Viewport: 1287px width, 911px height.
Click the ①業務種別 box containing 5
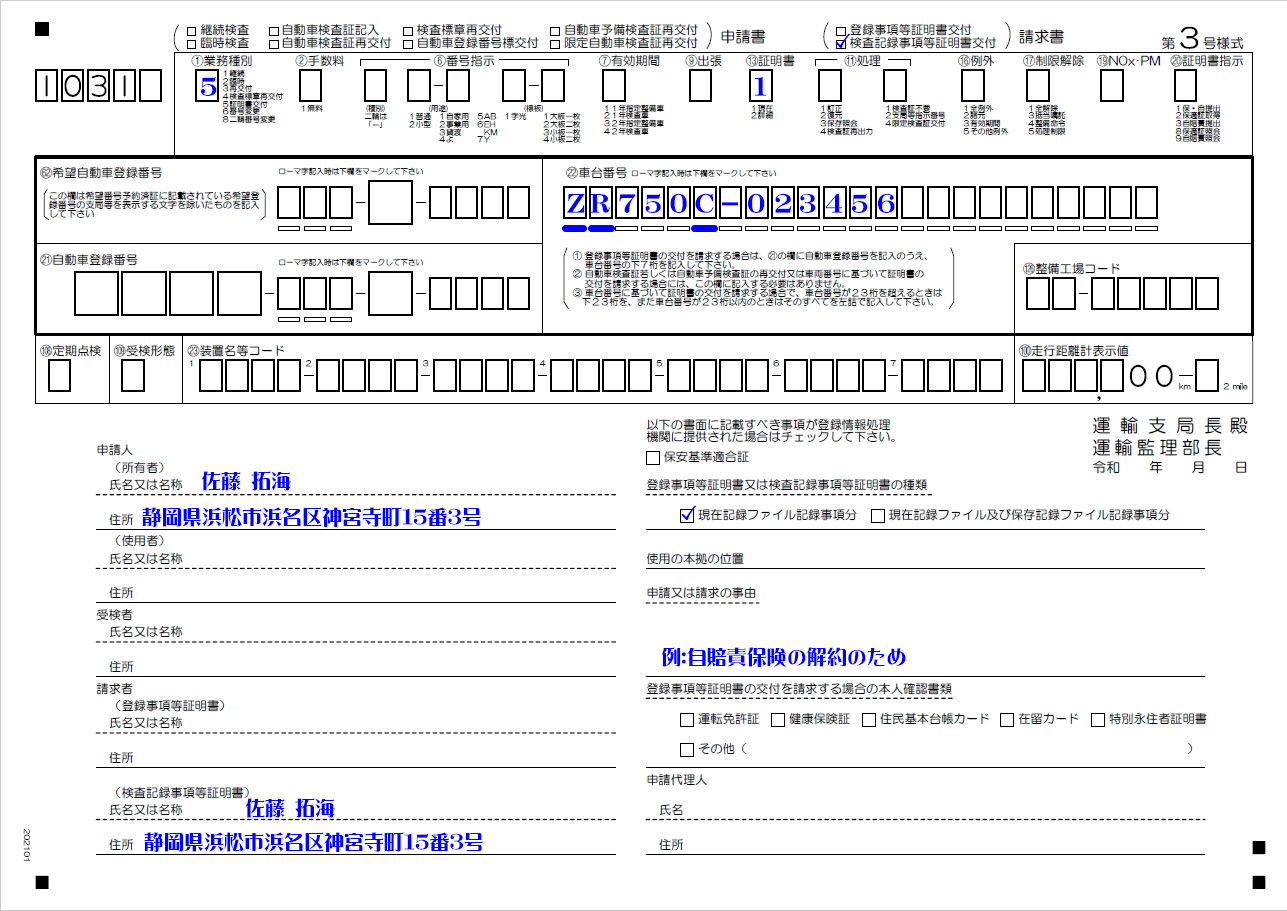pyautogui.click(x=208, y=87)
